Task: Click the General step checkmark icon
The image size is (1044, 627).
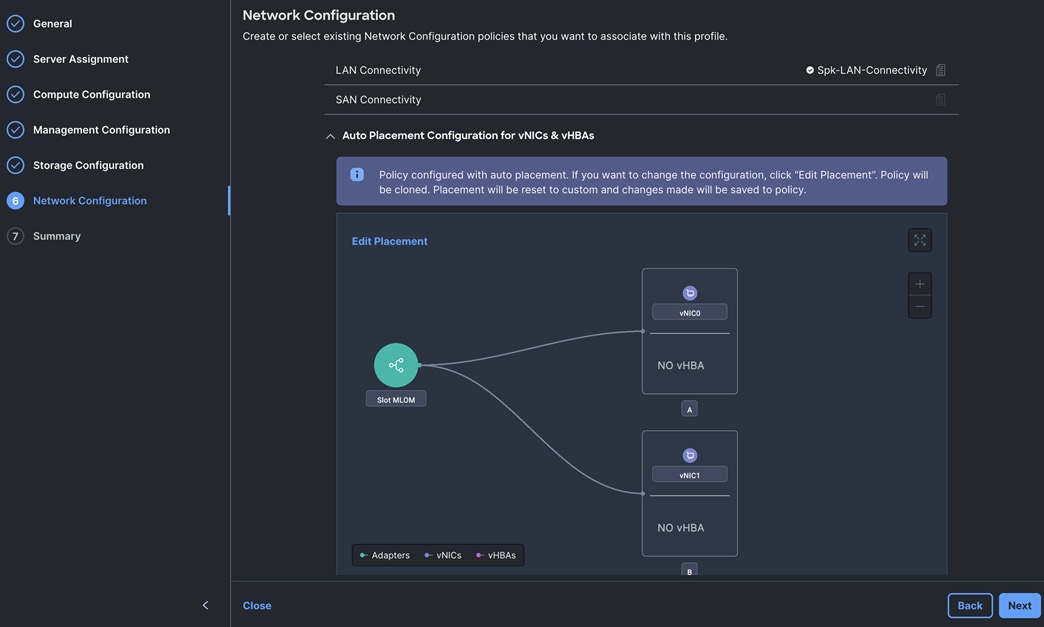Action: point(15,23)
